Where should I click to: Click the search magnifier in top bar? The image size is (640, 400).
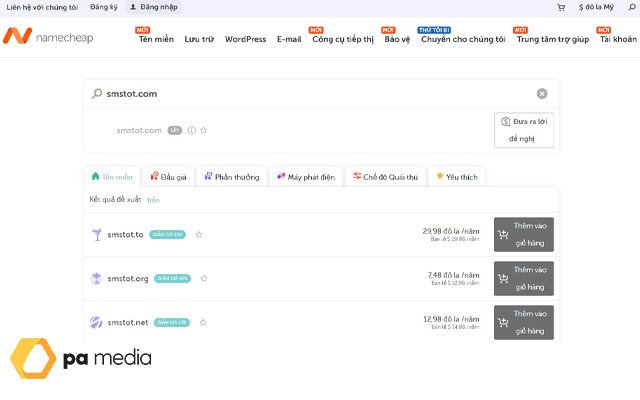(x=632, y=7)
